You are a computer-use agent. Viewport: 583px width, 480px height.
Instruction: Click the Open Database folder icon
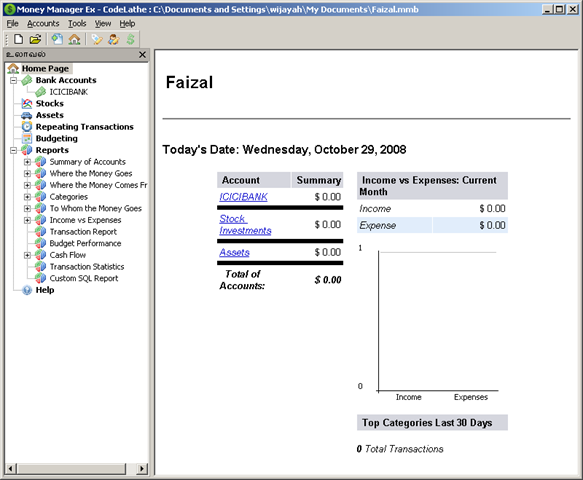[35, 39]
